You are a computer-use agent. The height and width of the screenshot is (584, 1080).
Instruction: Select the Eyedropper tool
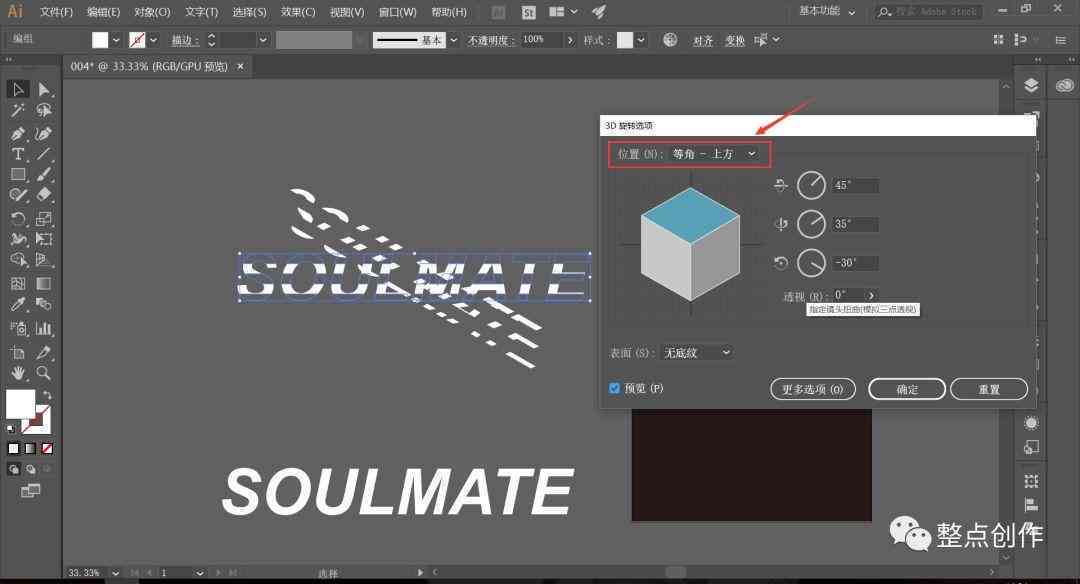point(18,304)
